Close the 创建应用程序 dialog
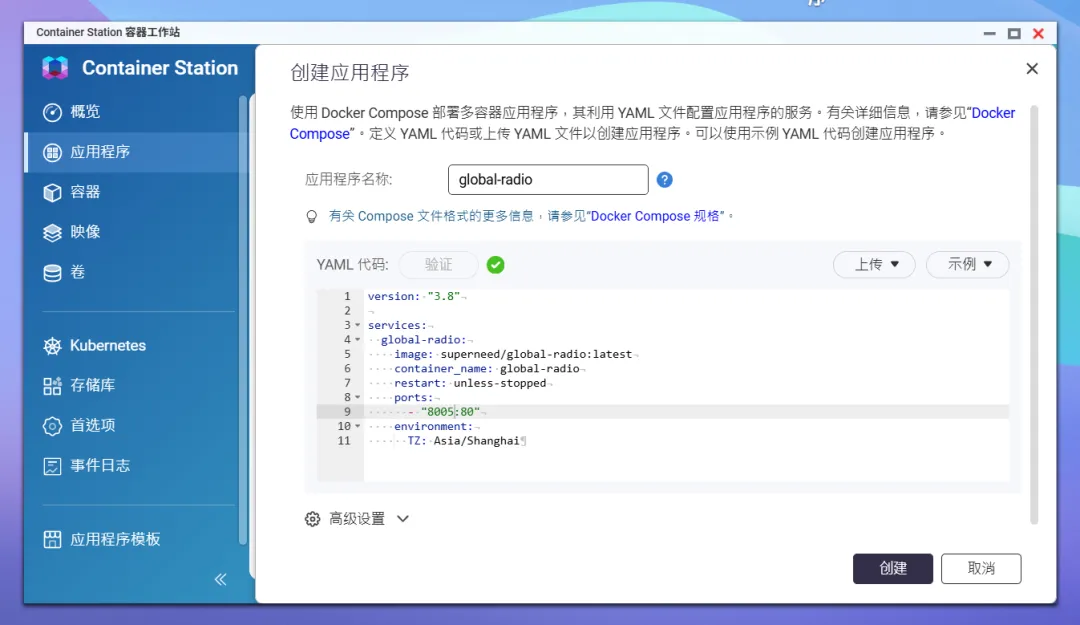 [1032, 69]
